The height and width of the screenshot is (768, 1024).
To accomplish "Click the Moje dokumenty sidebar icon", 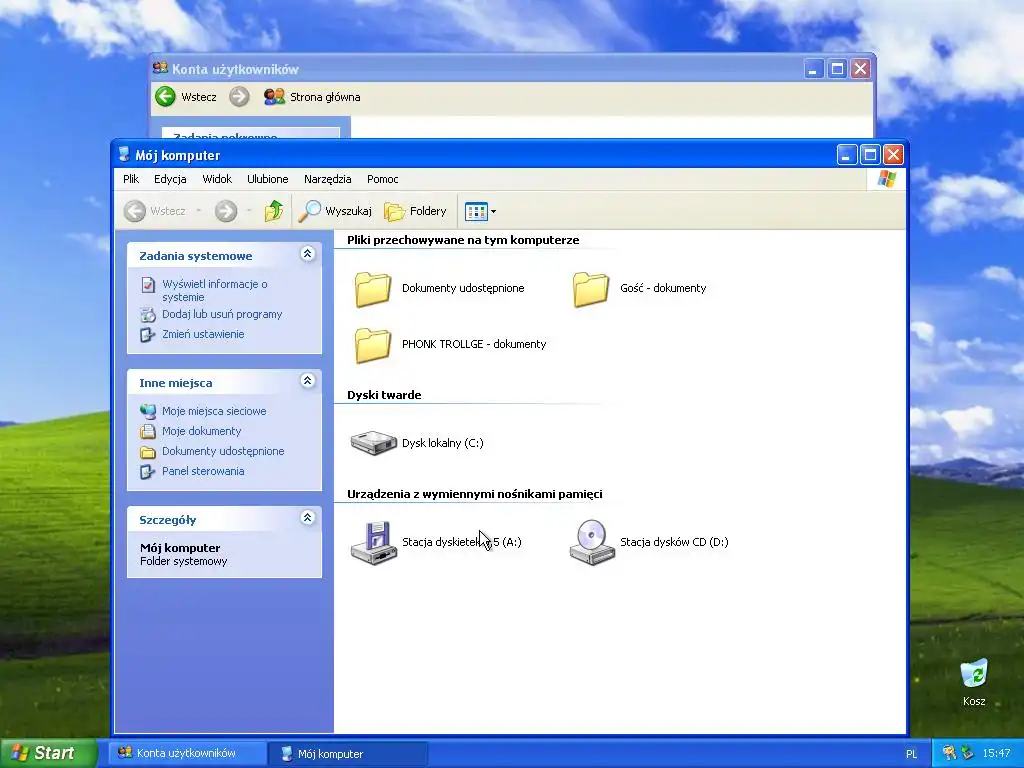I will tap(148, 432).
